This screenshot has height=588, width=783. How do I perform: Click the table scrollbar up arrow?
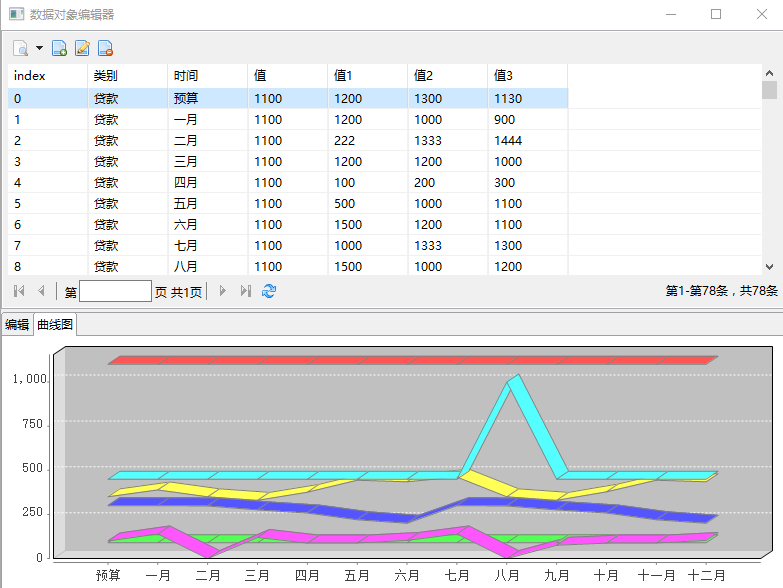tap(770, 73)
